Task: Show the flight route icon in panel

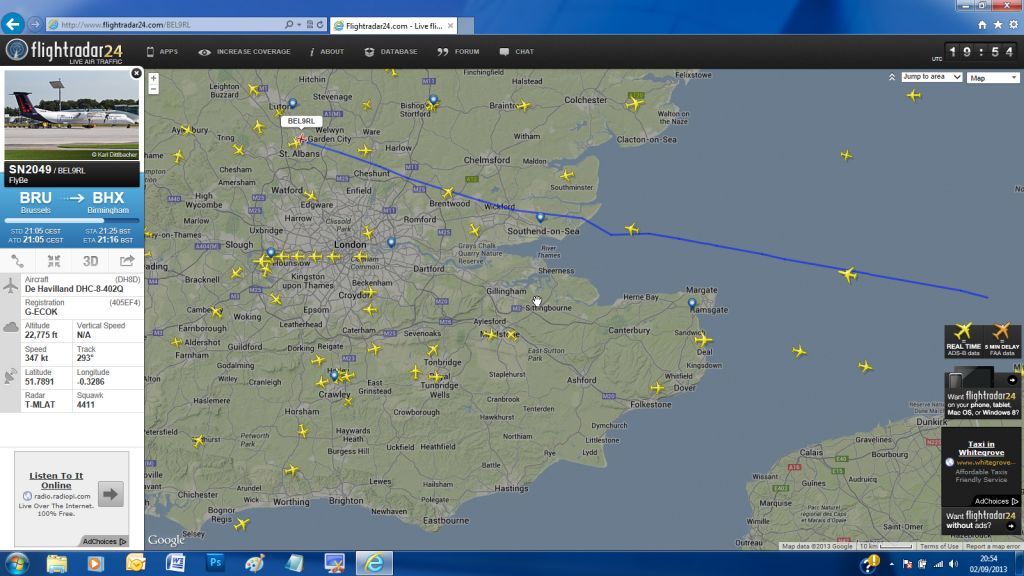Action: pyautogui.click(x=18, y=261)
